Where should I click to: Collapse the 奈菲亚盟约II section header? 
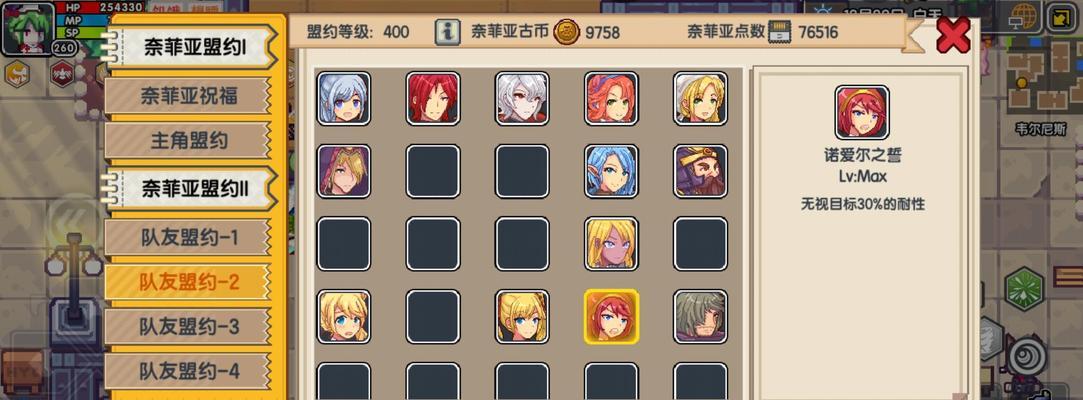click(194, 189)
